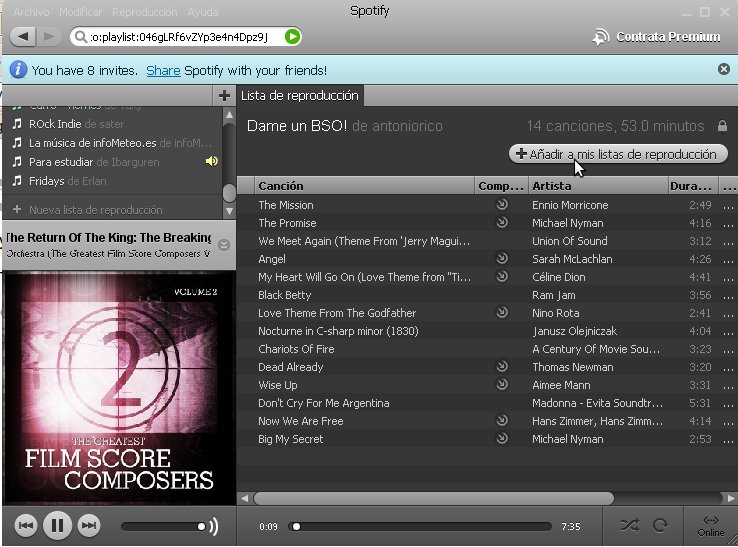Click artist Ennio Morricone
Image resolution: width=738 pixels, height=547 pixels.
pyautogui.click(x=570, y=205)
